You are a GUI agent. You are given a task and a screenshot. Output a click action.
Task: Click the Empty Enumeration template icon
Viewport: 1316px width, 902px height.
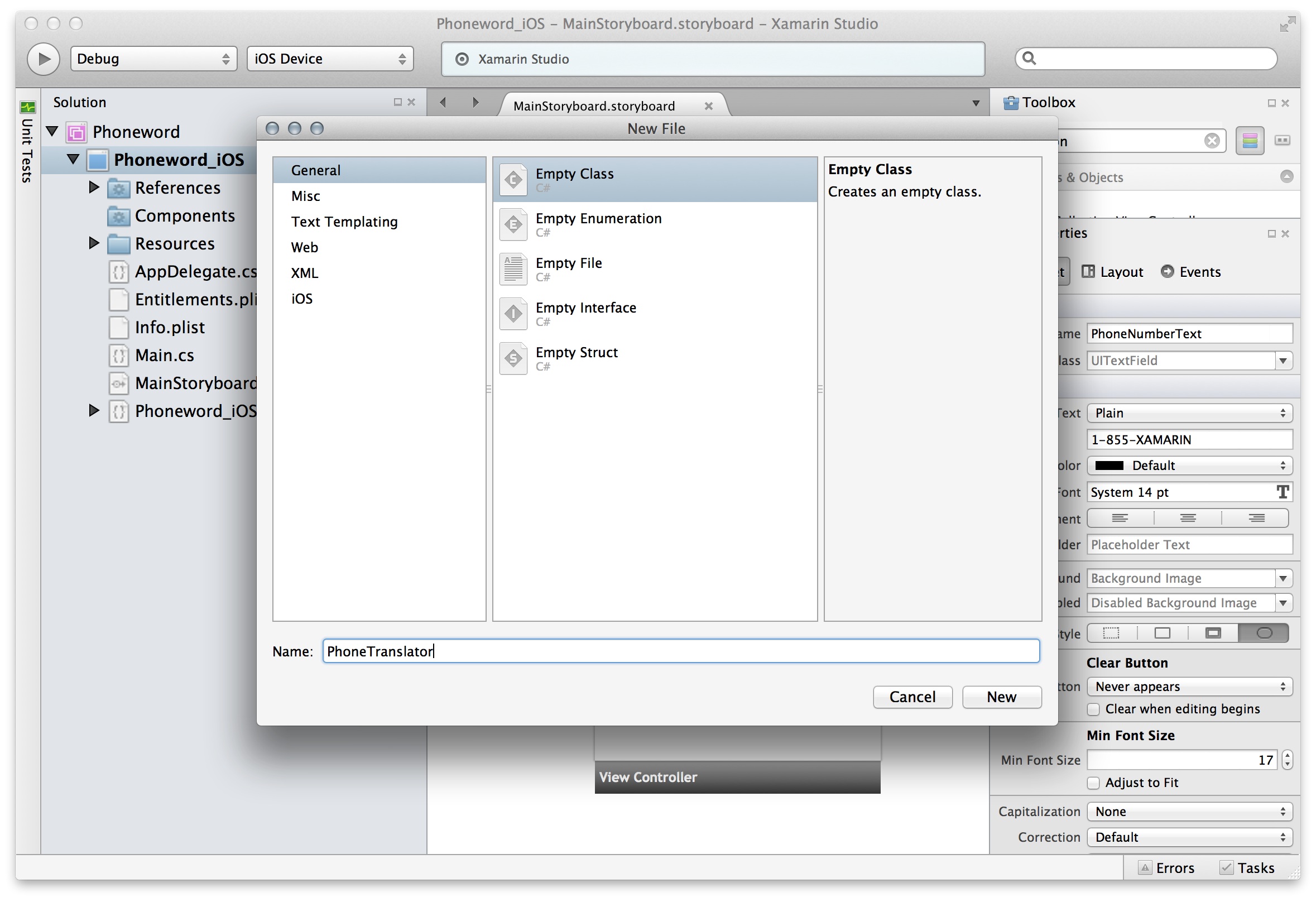[513, 225]
